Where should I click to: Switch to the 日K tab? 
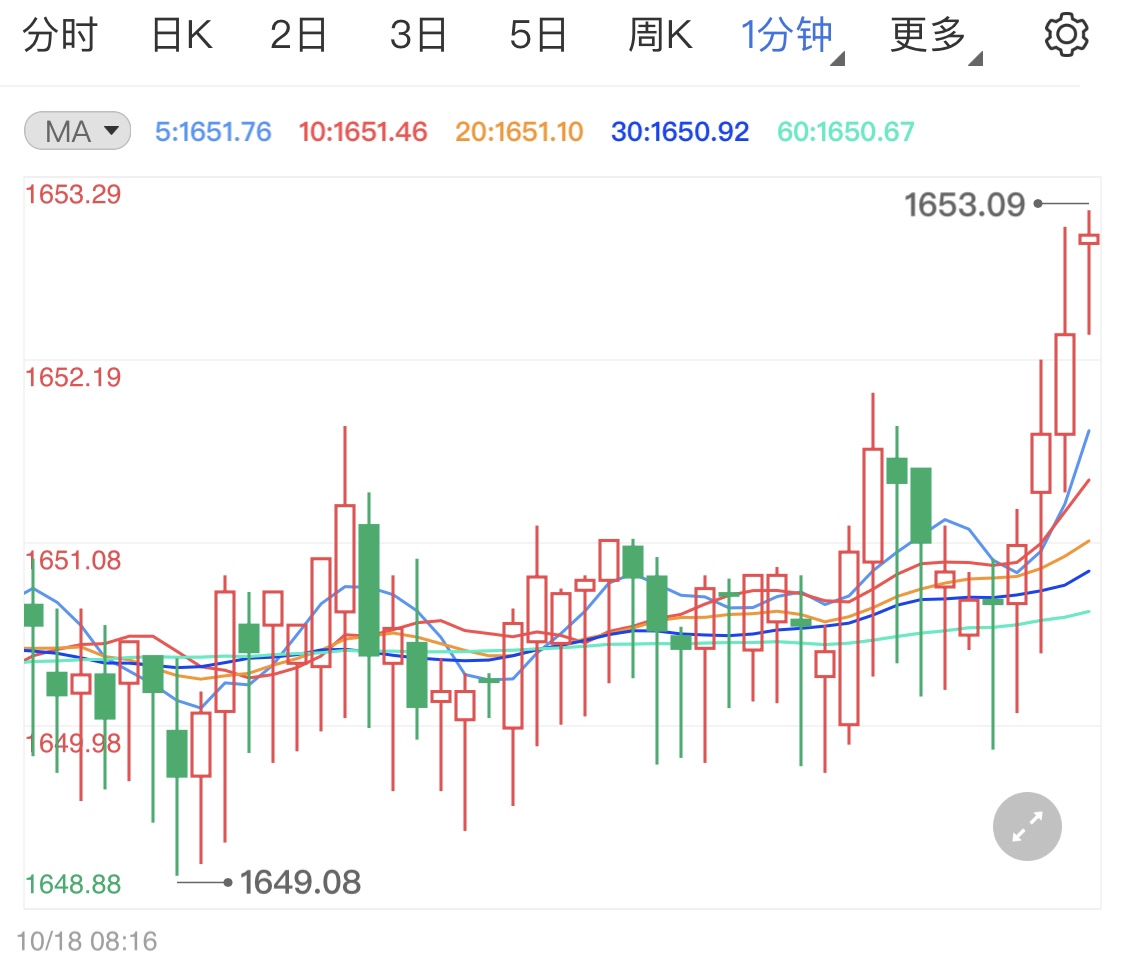point(182,34)
